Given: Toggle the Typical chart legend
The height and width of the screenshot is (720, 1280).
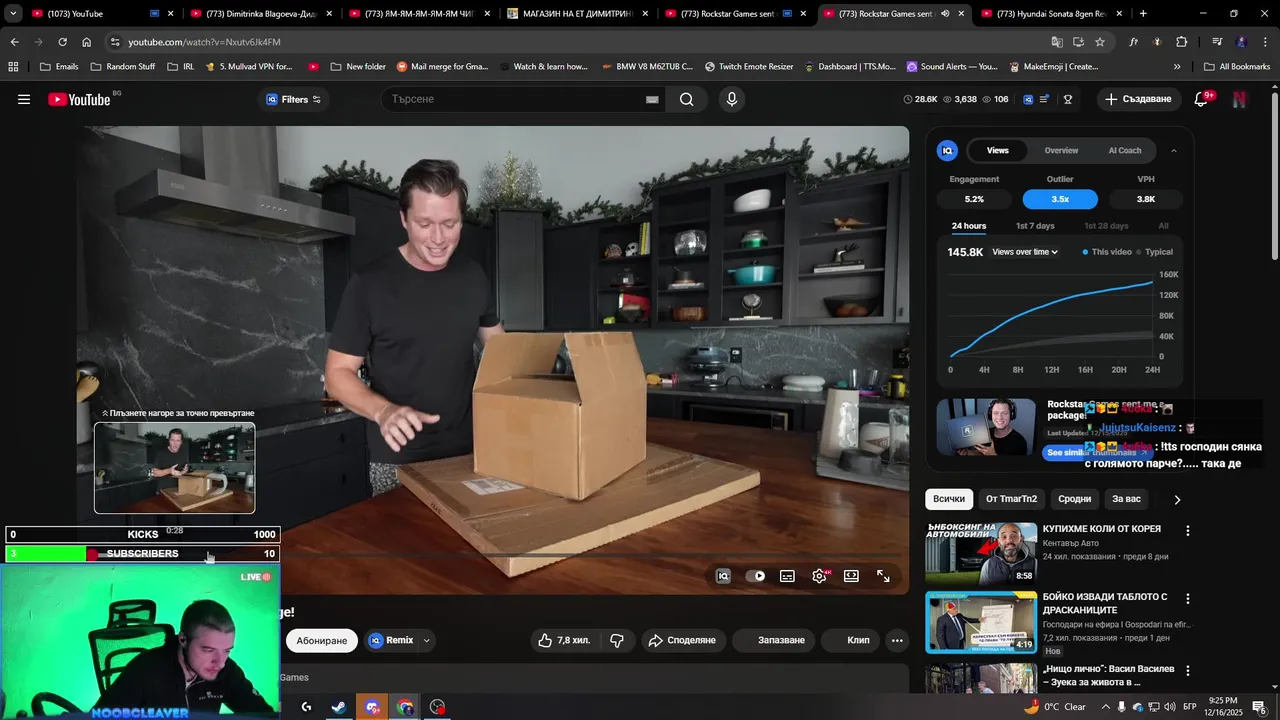Looking at the screenshot, I should [1154, 252].
